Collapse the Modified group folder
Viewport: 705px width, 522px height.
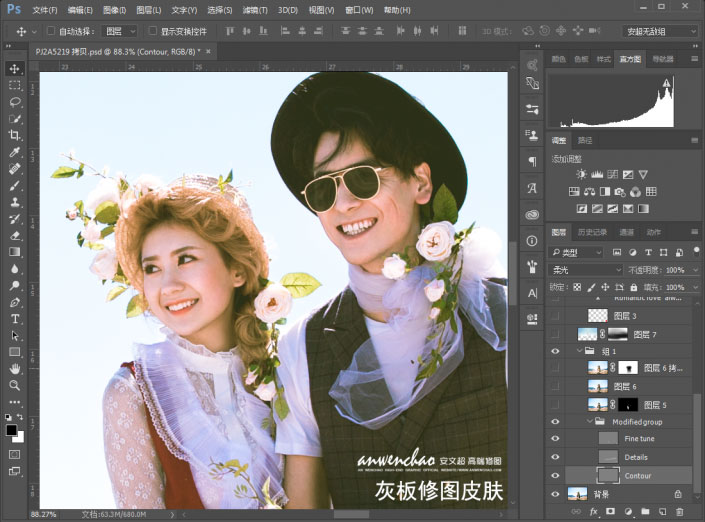coord(589,421)
